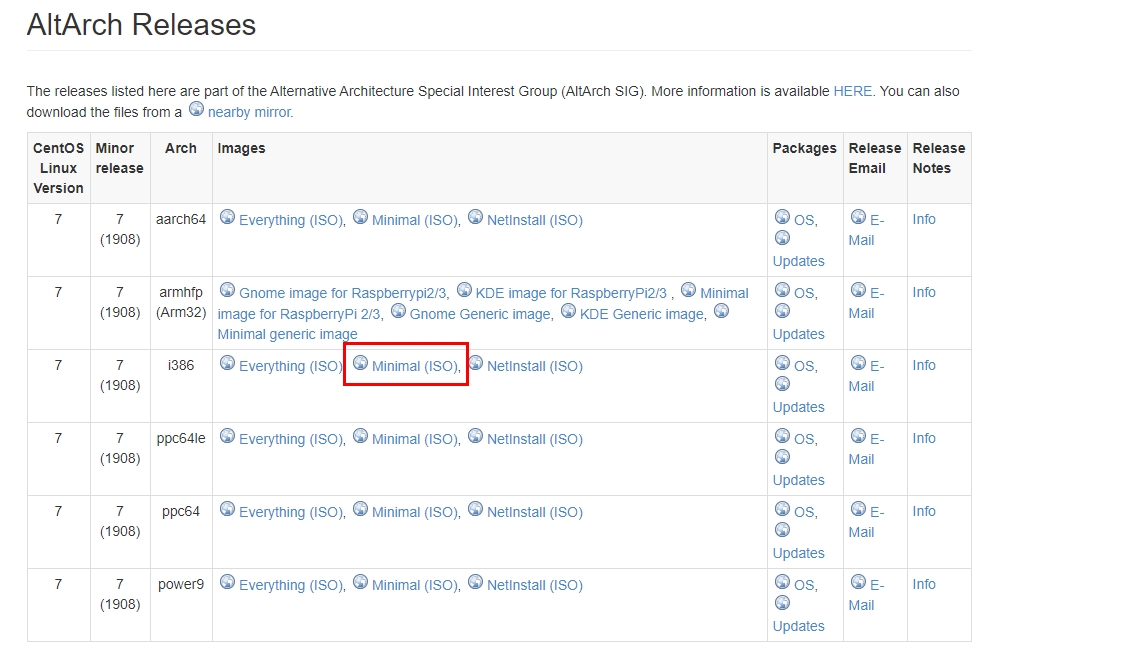The image size is (1125, 666).
Task: Click globe icon before aarch64 NetInstall (ISO)
Action: (476, 217)
